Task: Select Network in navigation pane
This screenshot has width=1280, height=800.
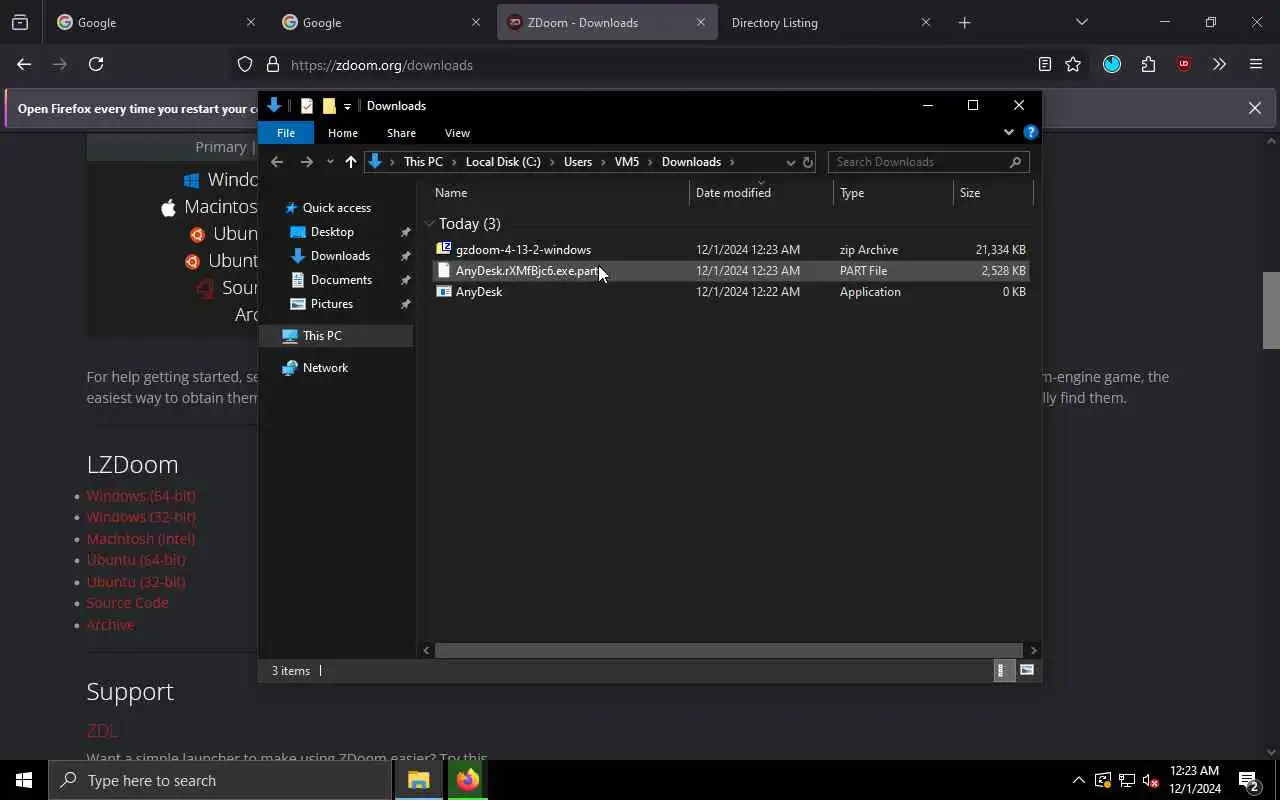Action: tap(325, 368)
